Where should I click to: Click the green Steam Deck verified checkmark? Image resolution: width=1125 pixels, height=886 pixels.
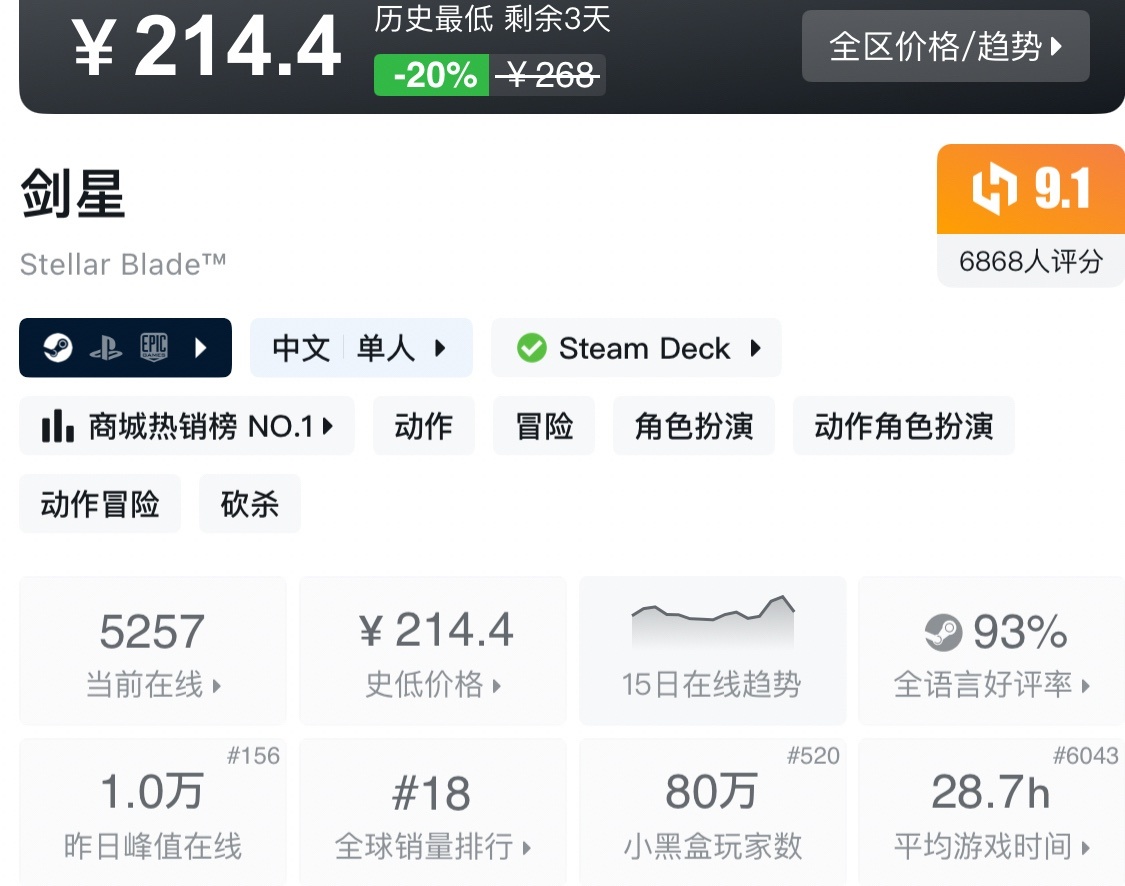[x=531, y=348]
